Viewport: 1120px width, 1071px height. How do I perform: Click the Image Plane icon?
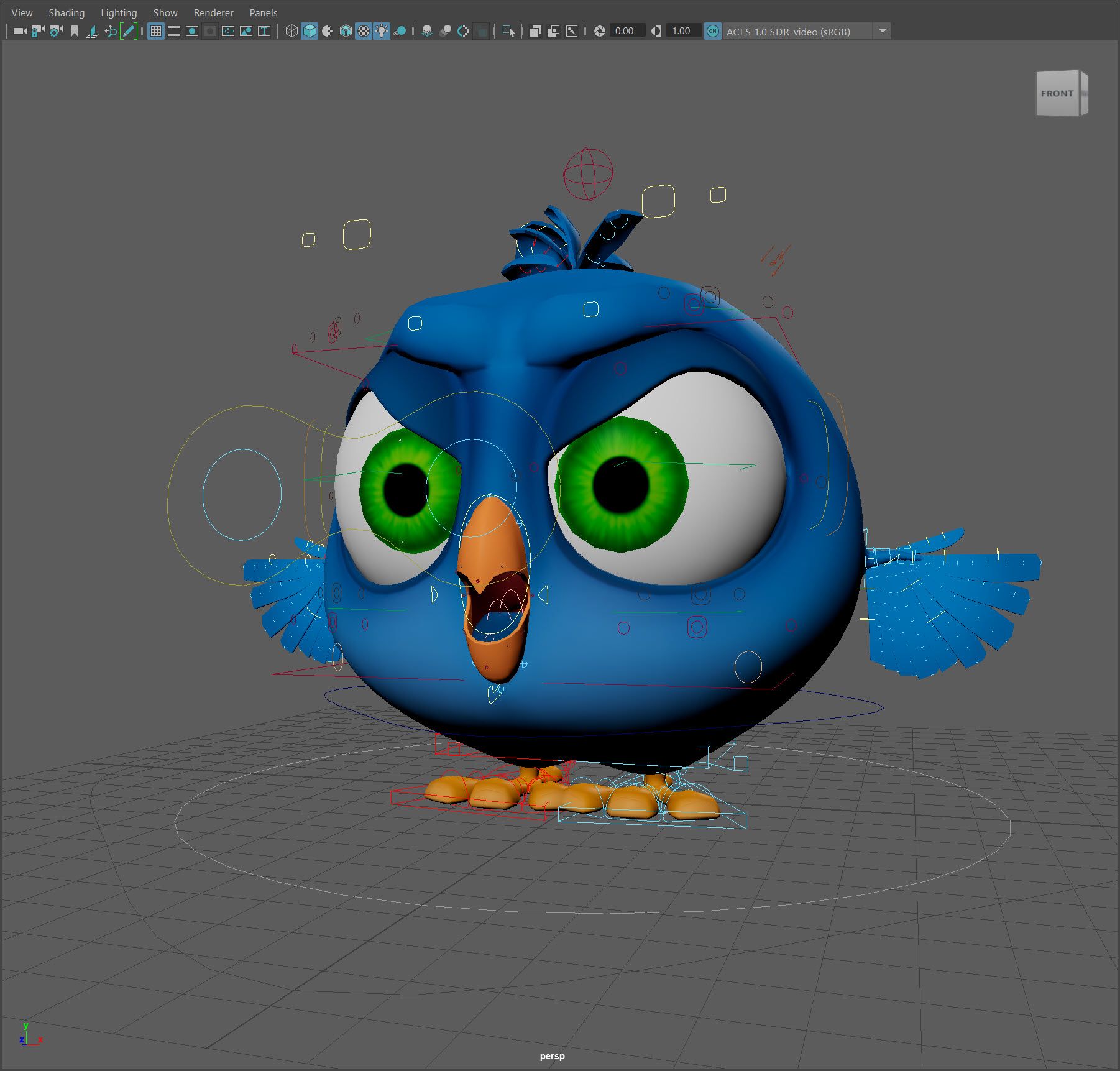tap(93, 31)
